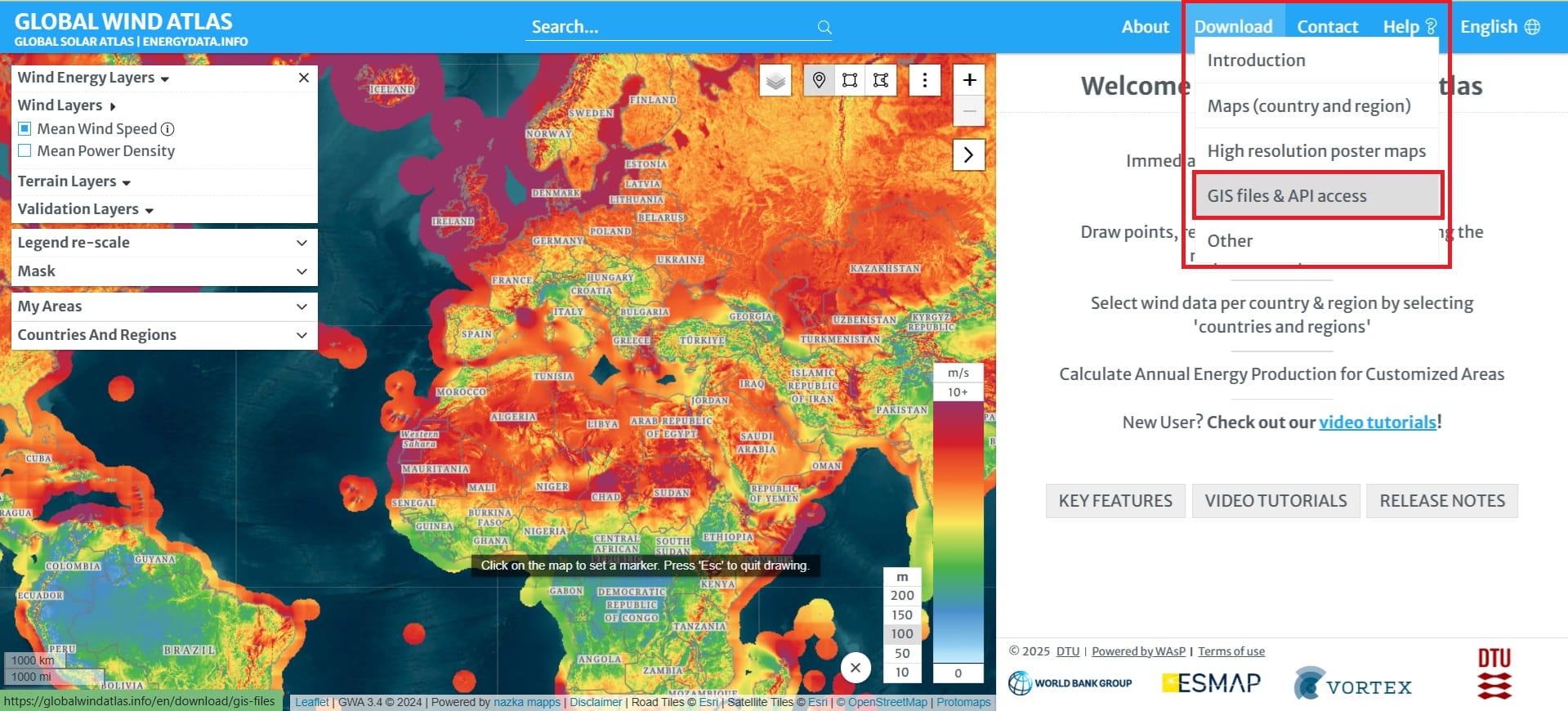
Task: Select the polygon area drawing tool
Action: click(x=881, y=80)
